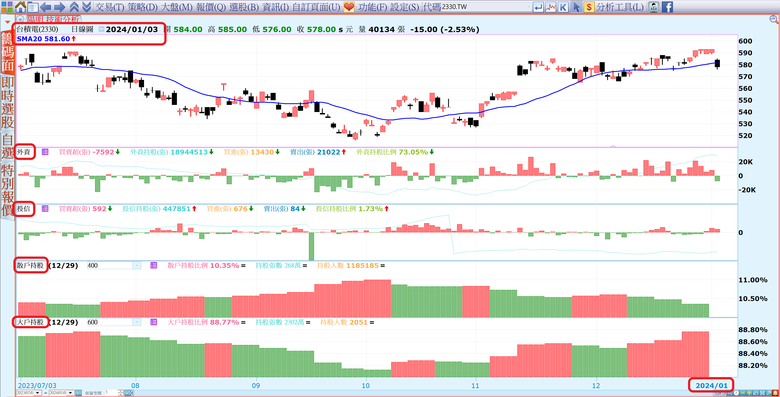
Task: Open the red heart favorites icon
Action: (349, 7)
